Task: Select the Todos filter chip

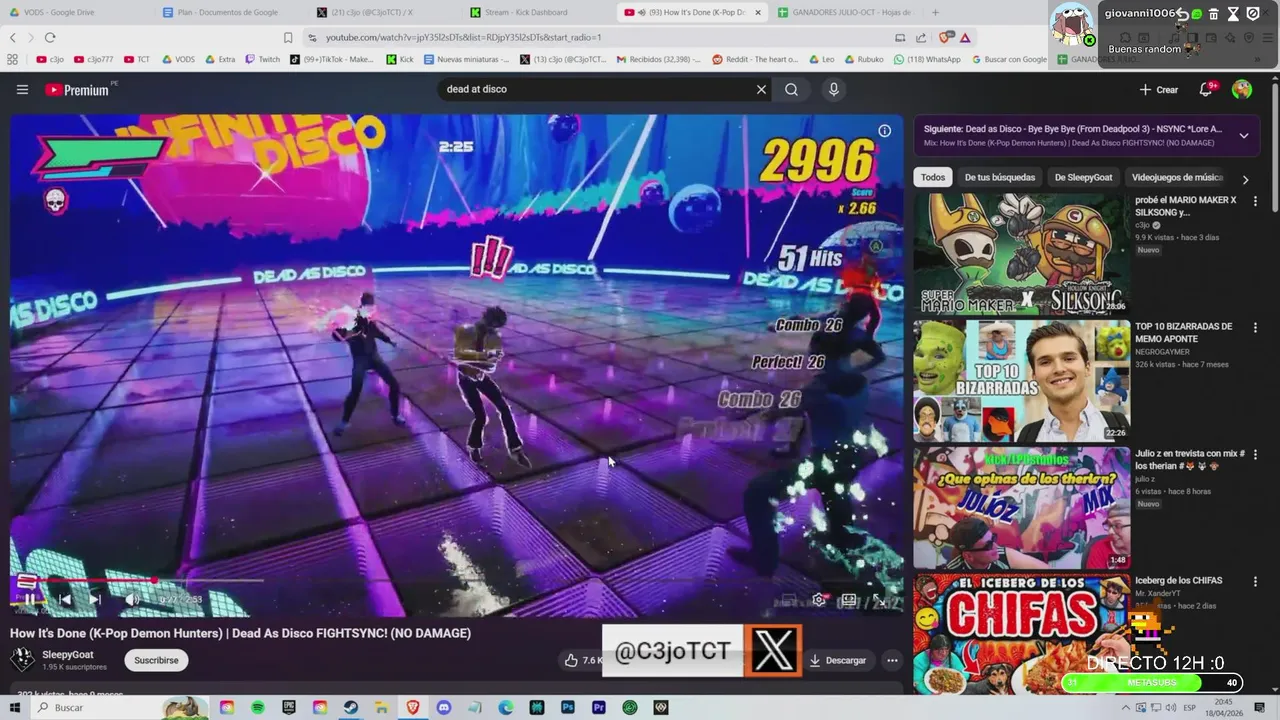Action: click(x=933, y=177)
